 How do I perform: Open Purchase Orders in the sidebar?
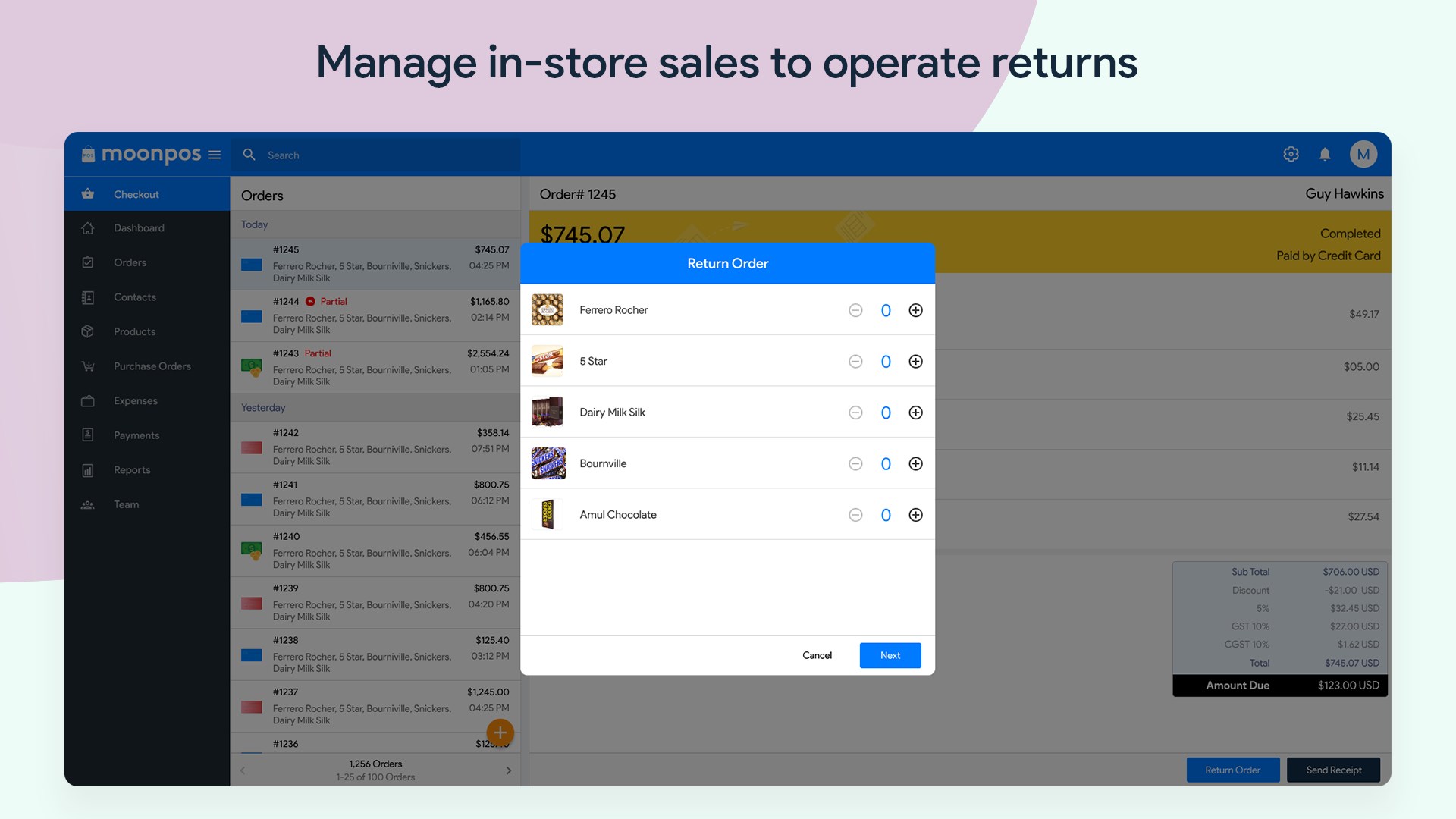click(x=152, y=366)
